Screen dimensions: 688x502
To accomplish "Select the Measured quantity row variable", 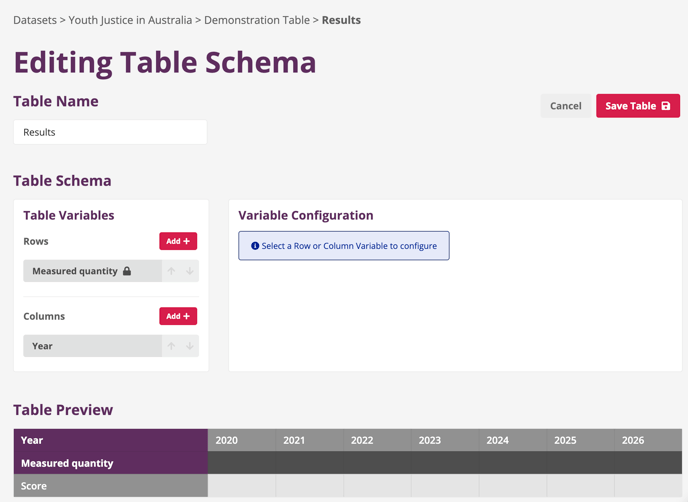I will (x=93, y=271).
